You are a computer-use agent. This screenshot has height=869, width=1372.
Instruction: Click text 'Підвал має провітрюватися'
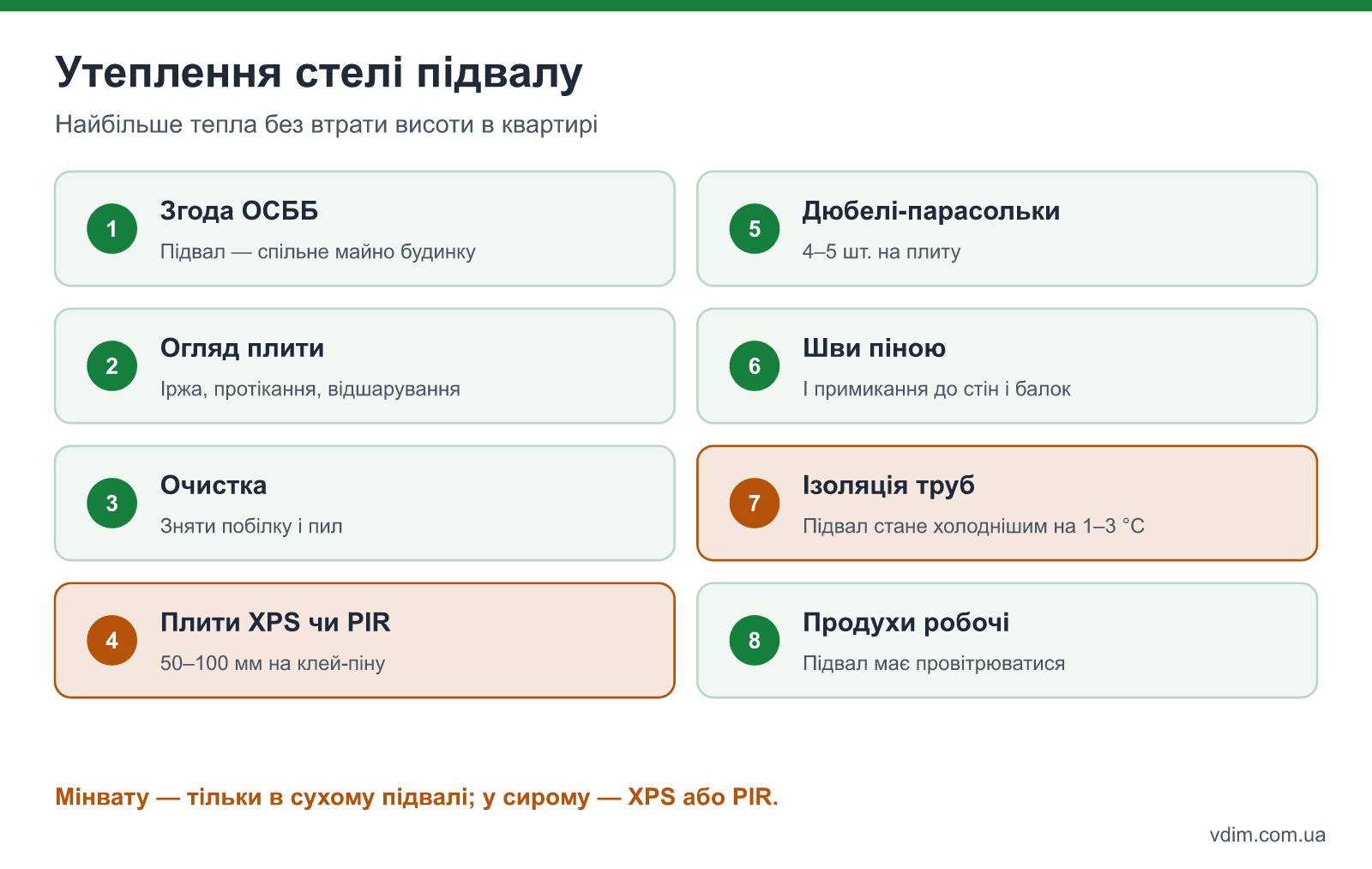(934, 664)
